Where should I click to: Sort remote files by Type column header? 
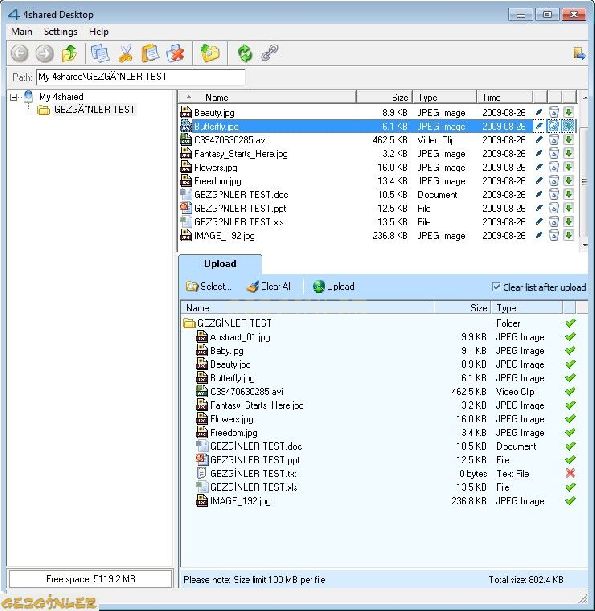[445, 97]
